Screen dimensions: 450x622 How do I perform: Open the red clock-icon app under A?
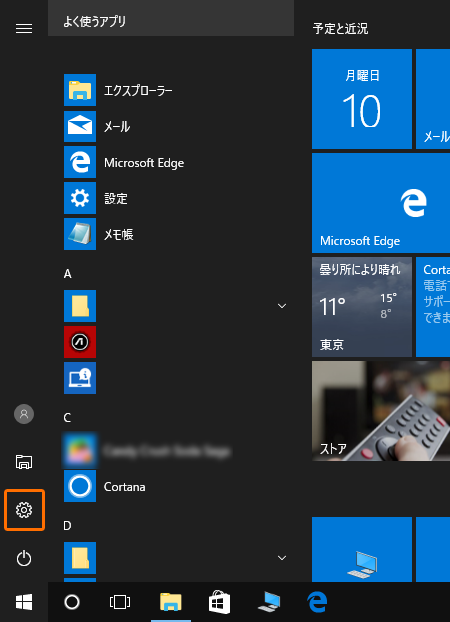[80, 342]
